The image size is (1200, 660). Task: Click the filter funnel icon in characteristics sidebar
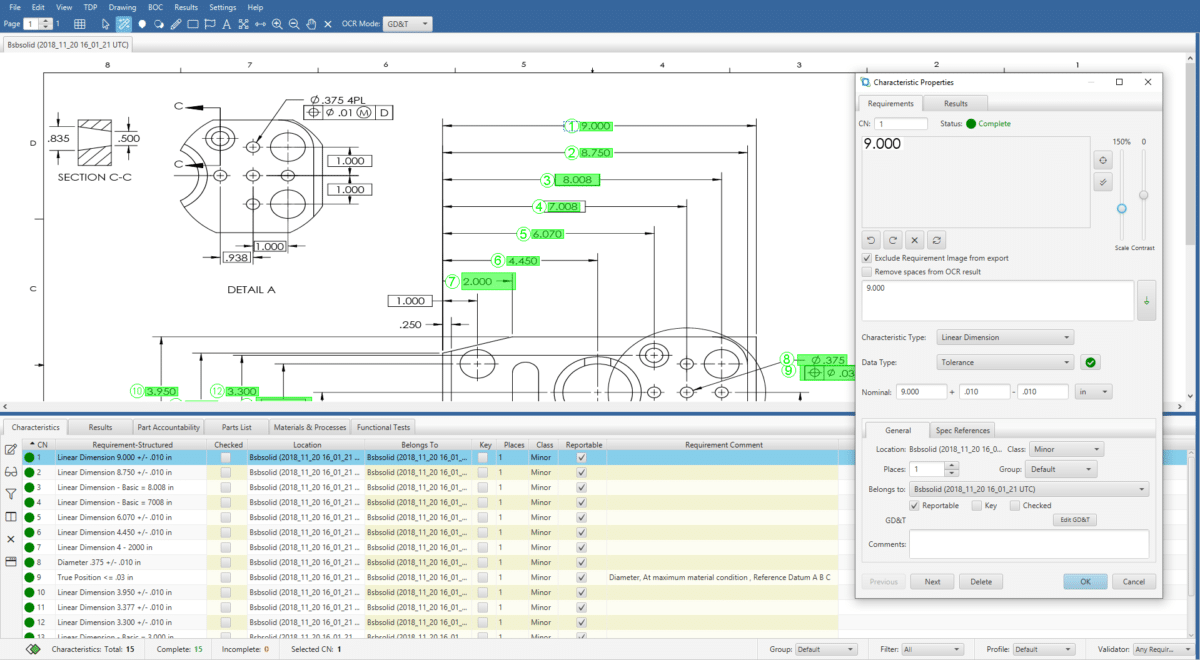[x=11, y=494]
